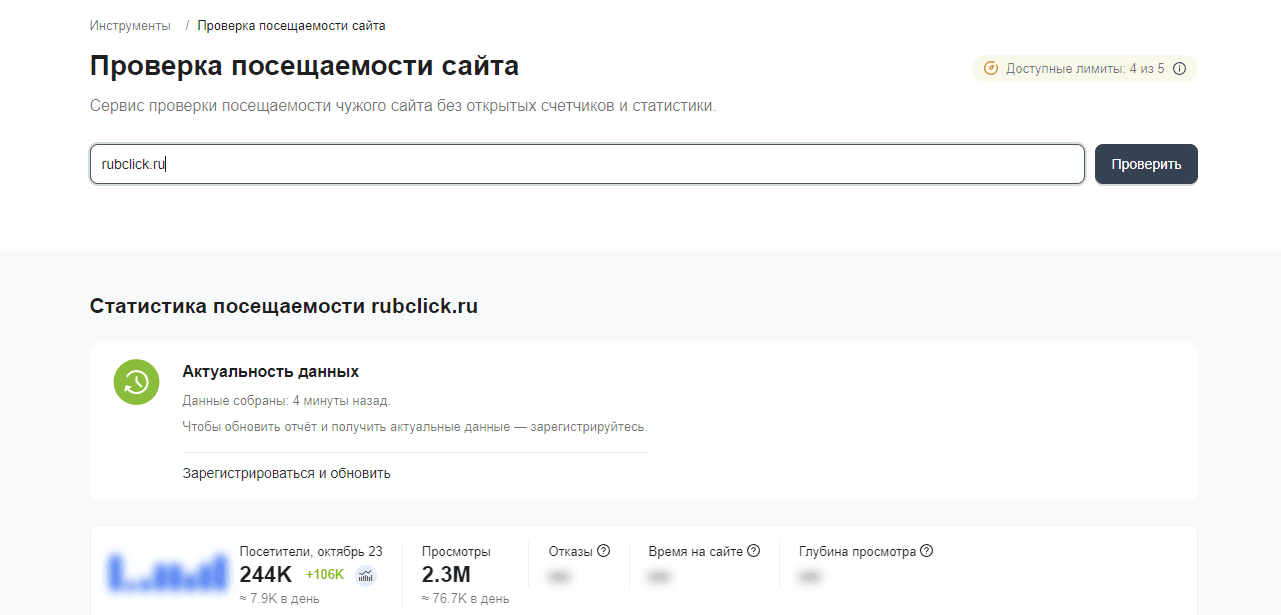Click the bar-chart icon next to +106K
Viewport: 1281px width, 615px height.
click(366, 576)
